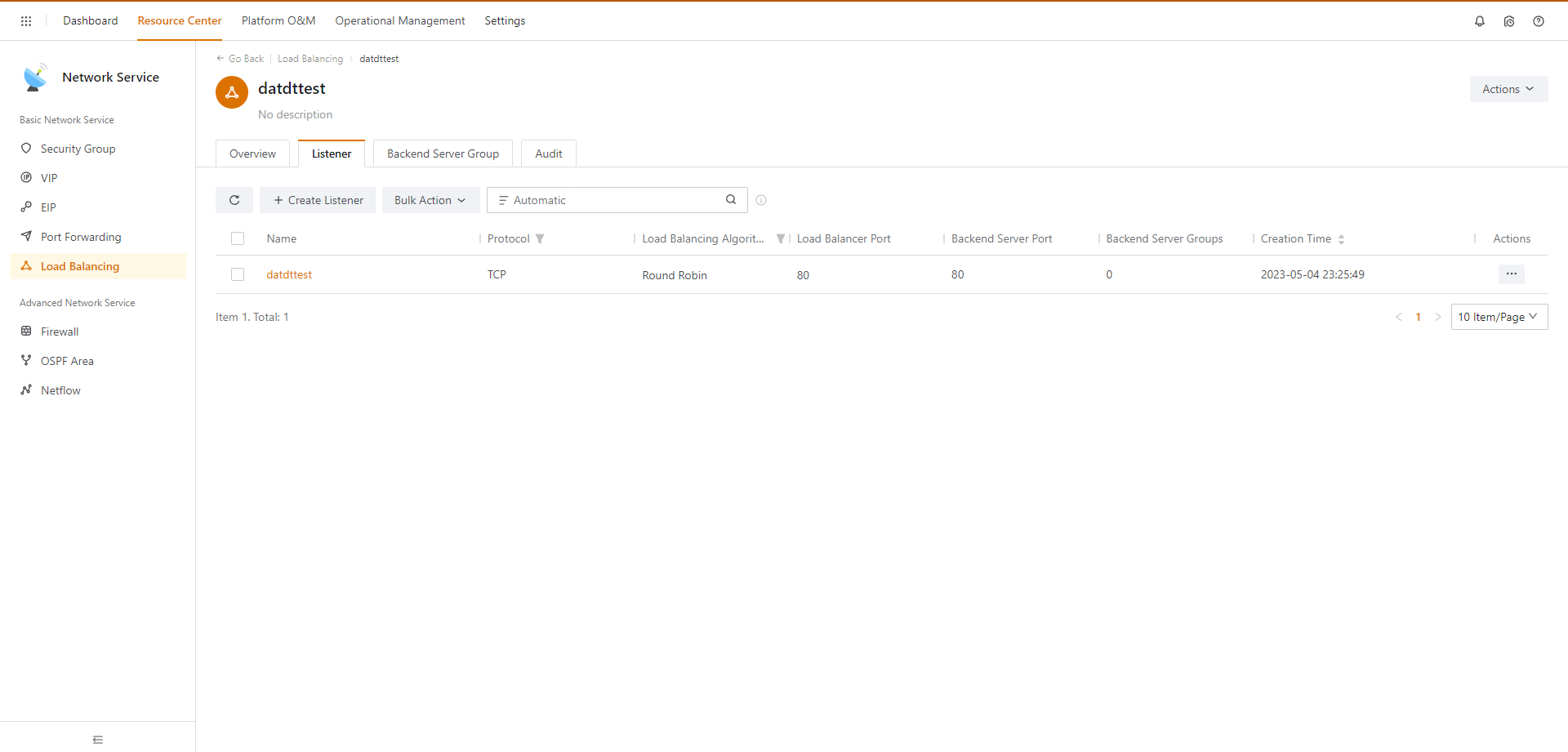Switch to Backend Server Group tab
Screen dimensions: 1568x752
click(443, 154)
